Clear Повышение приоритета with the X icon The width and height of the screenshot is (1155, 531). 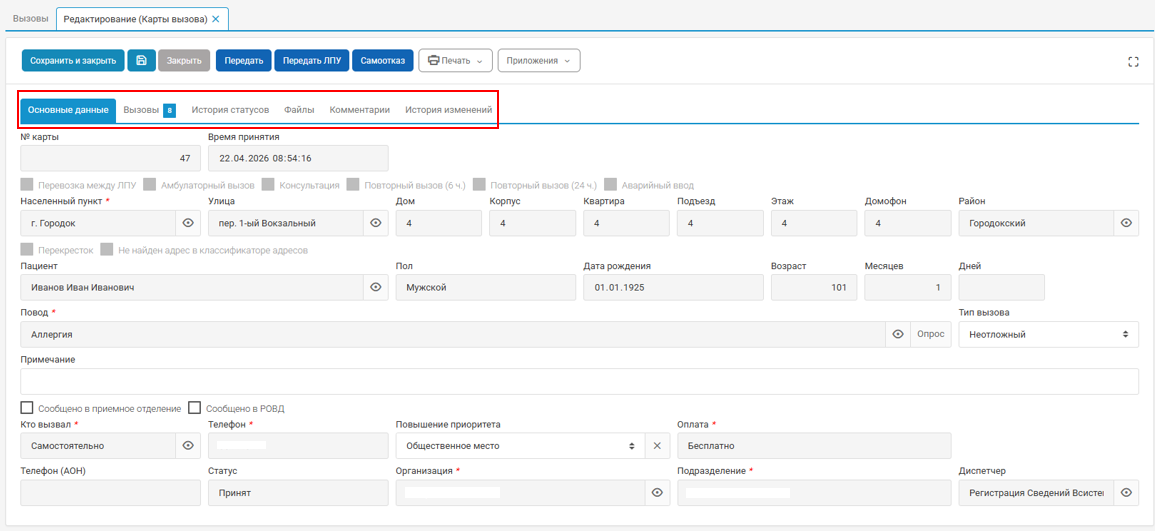657,446
